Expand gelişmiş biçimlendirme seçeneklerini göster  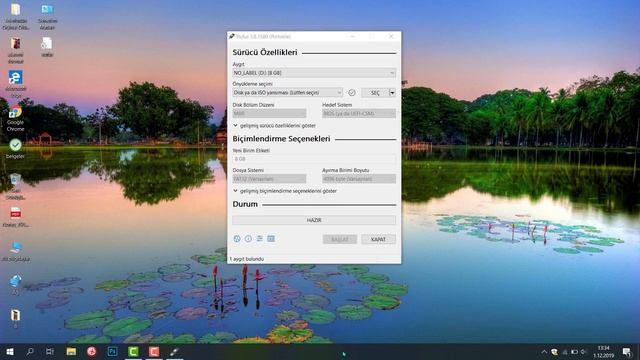click(x=285, y=191)
